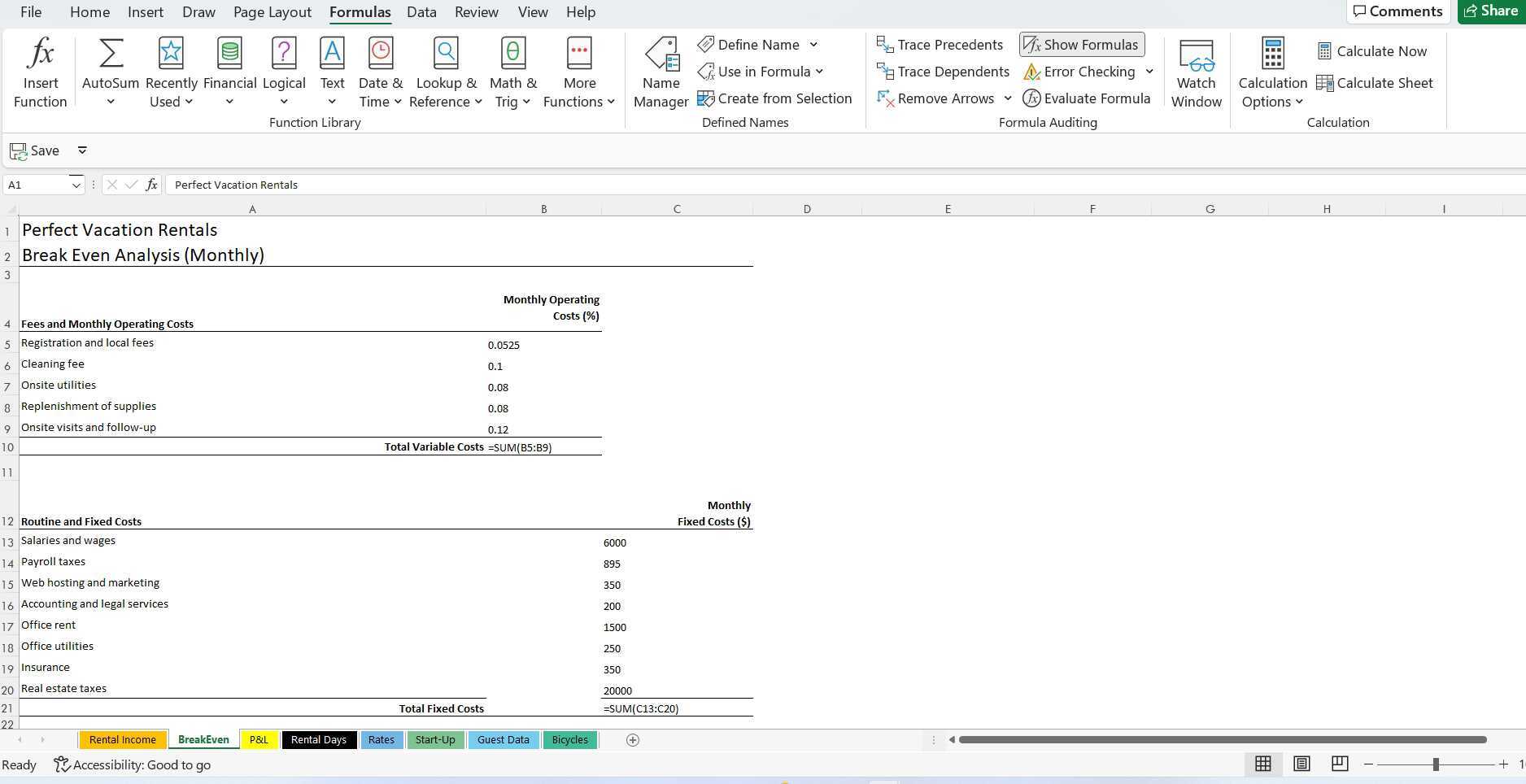Select the AutoSum icon

click(x=110, y=69)
